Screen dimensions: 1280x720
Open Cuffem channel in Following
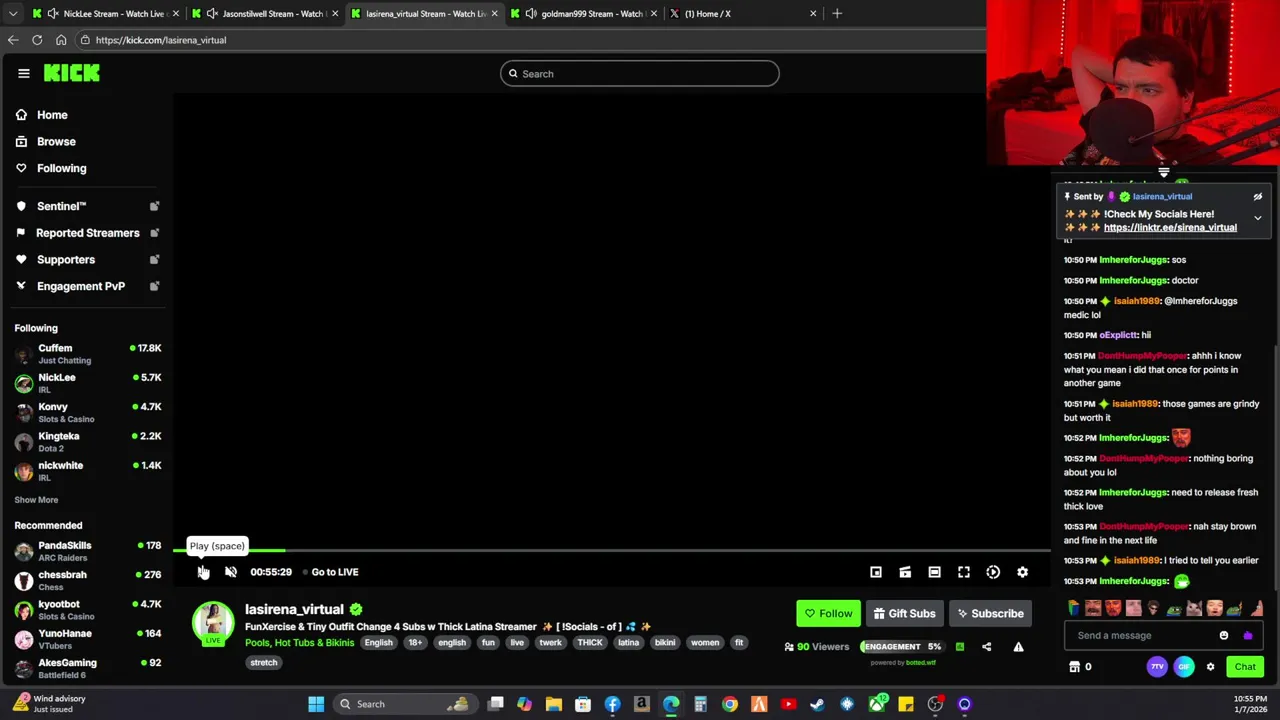pyautogui.click(x=88, y=354)
